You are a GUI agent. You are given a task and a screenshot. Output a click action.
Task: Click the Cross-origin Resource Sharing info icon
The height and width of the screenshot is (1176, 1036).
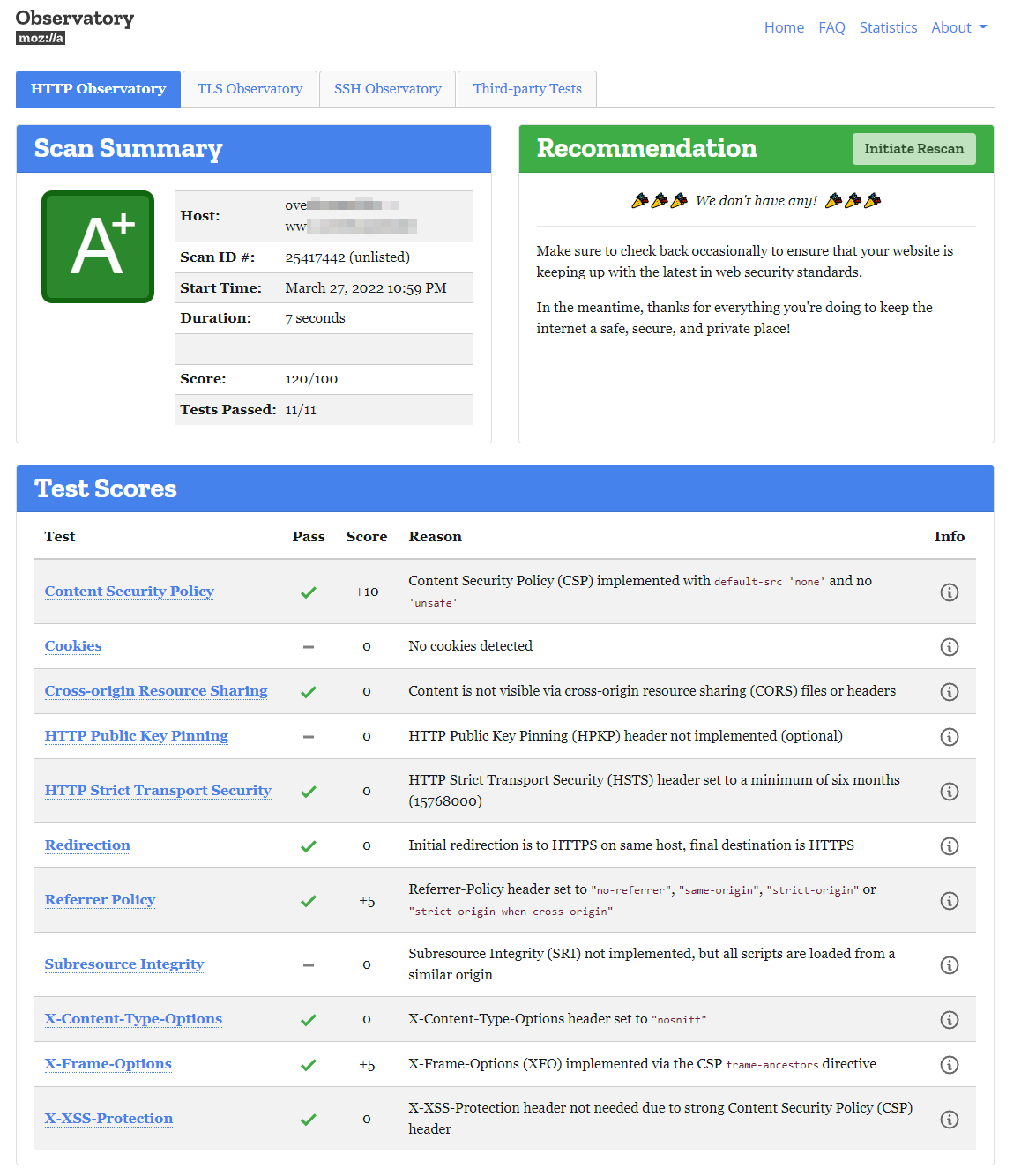point(949,692)
